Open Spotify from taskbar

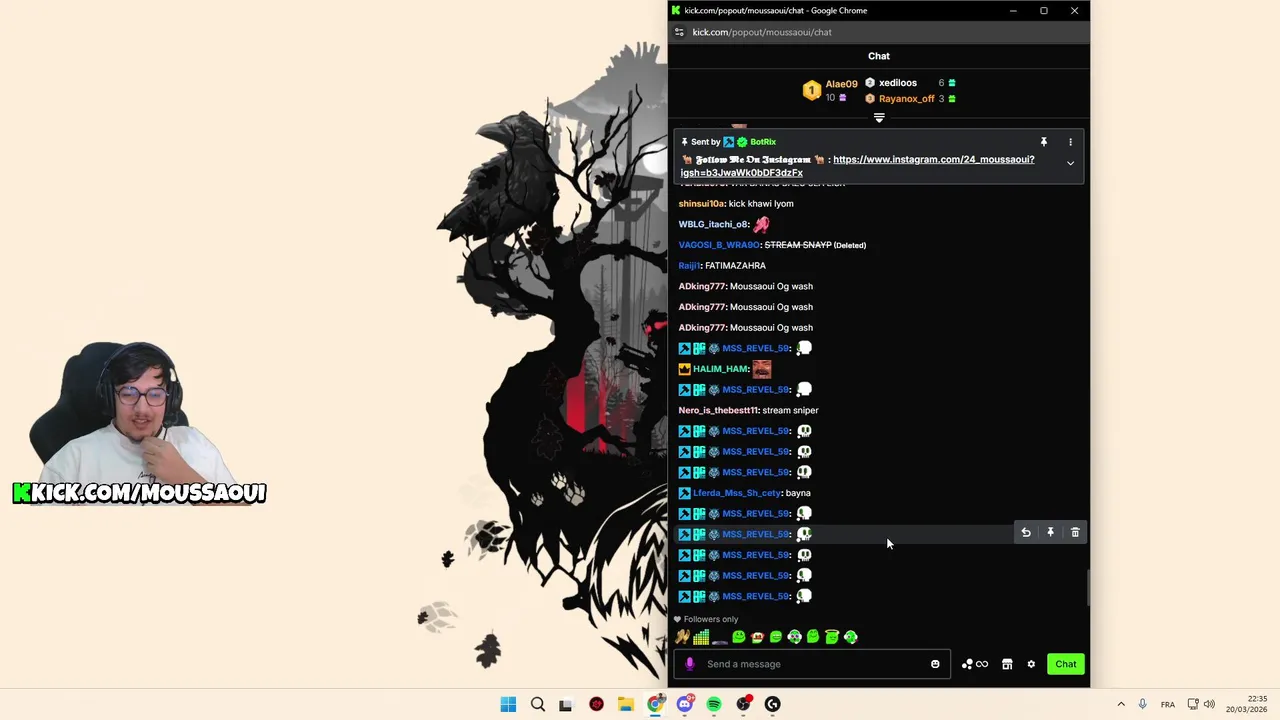click(x=714, y=704)
